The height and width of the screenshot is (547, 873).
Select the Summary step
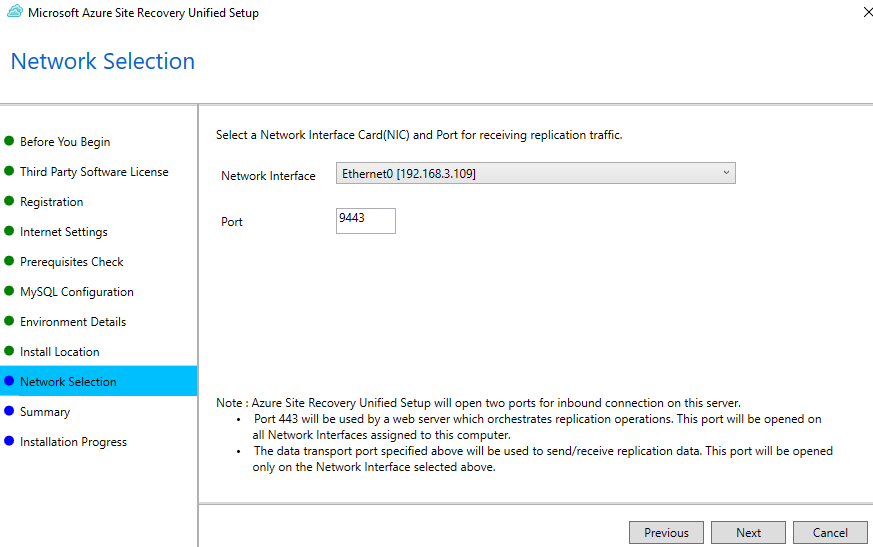(45, 412)
